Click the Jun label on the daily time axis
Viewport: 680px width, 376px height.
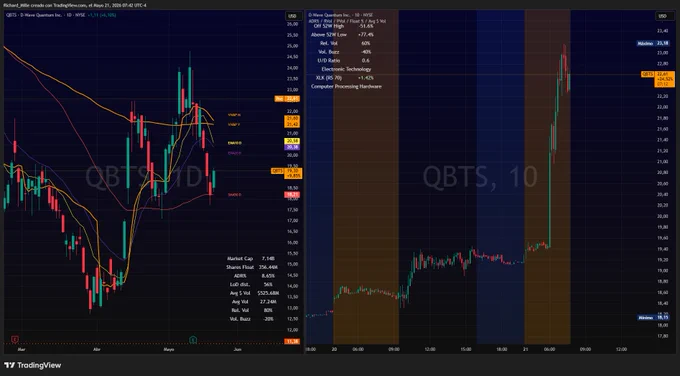(237, 349)
